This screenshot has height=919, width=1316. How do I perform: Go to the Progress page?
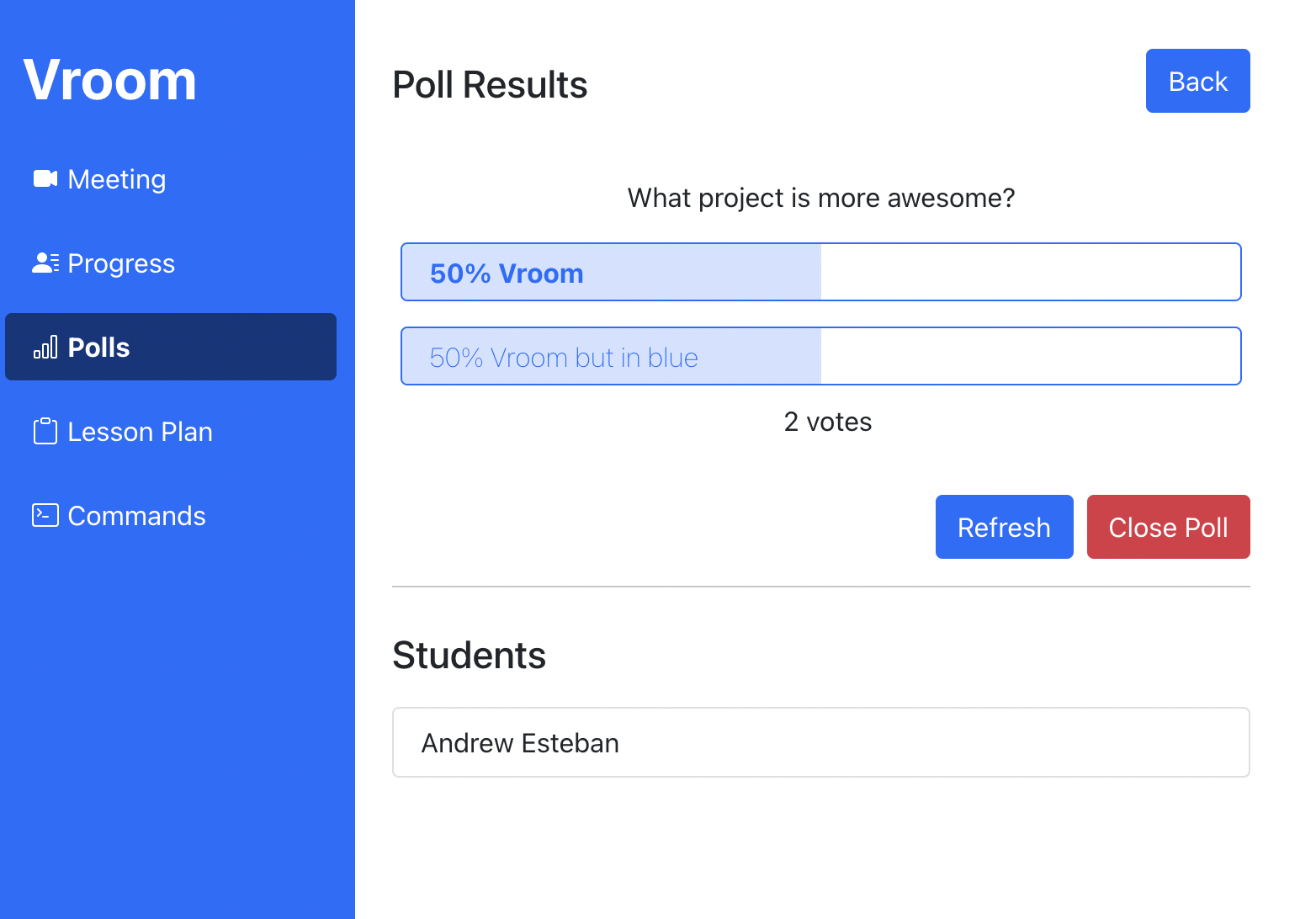(121, 263)
